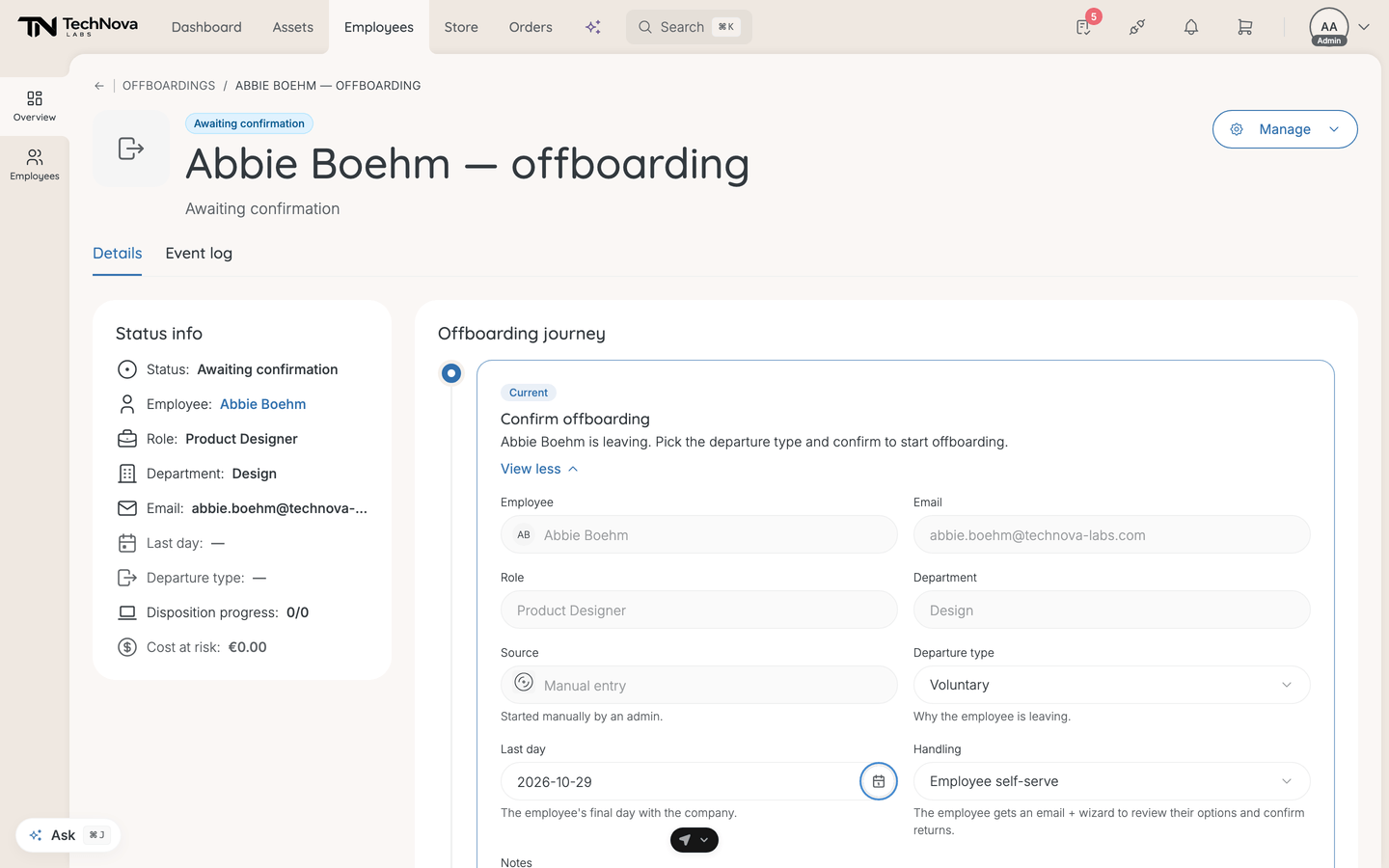Click the Department field showing Design
Viewport: 1389px width, 868px height.
pos(1111,610)
